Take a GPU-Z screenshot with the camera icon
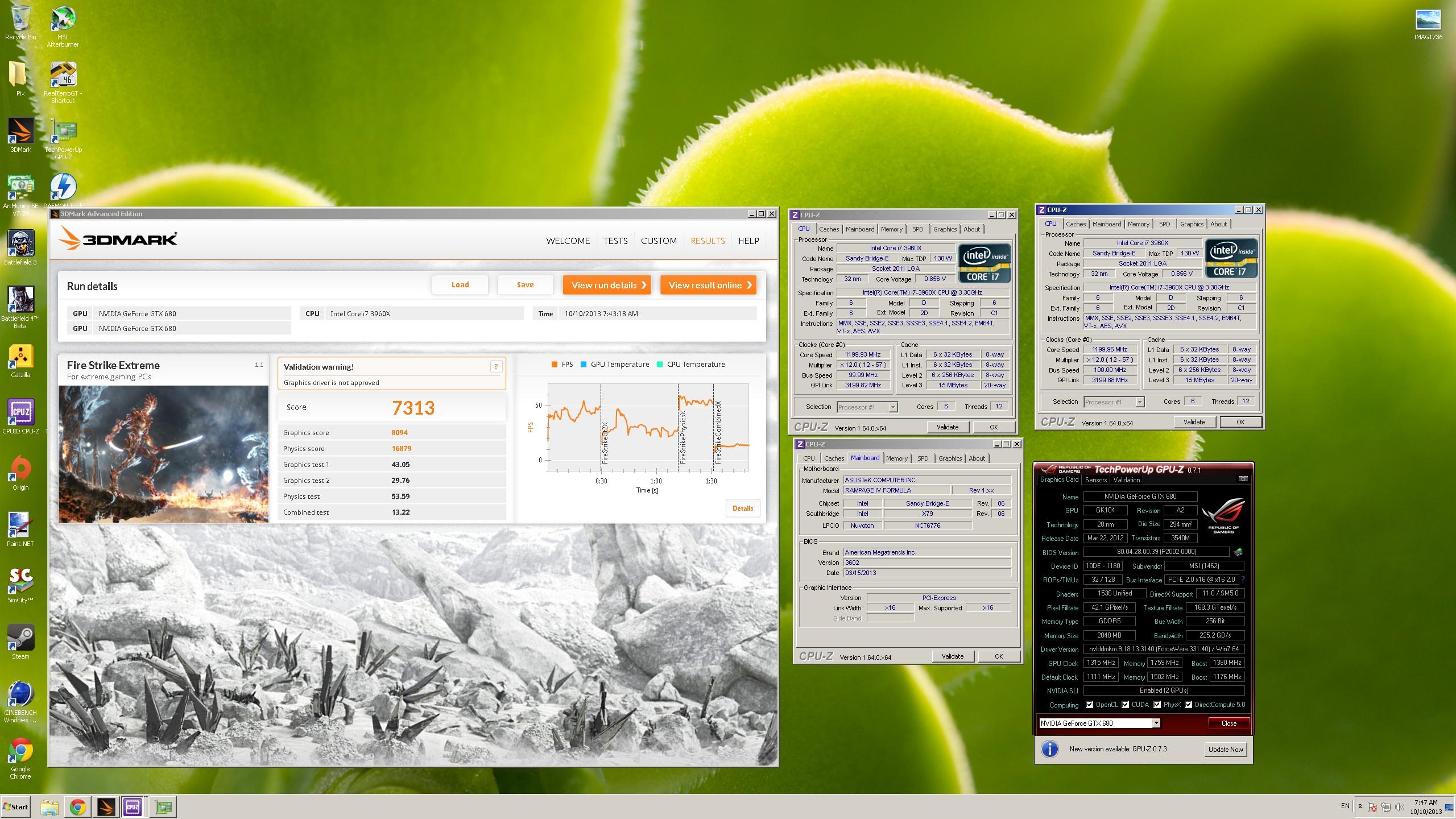Viewport: 1456px width, 819px height. pyautogui.click(x=1243, y=479)
